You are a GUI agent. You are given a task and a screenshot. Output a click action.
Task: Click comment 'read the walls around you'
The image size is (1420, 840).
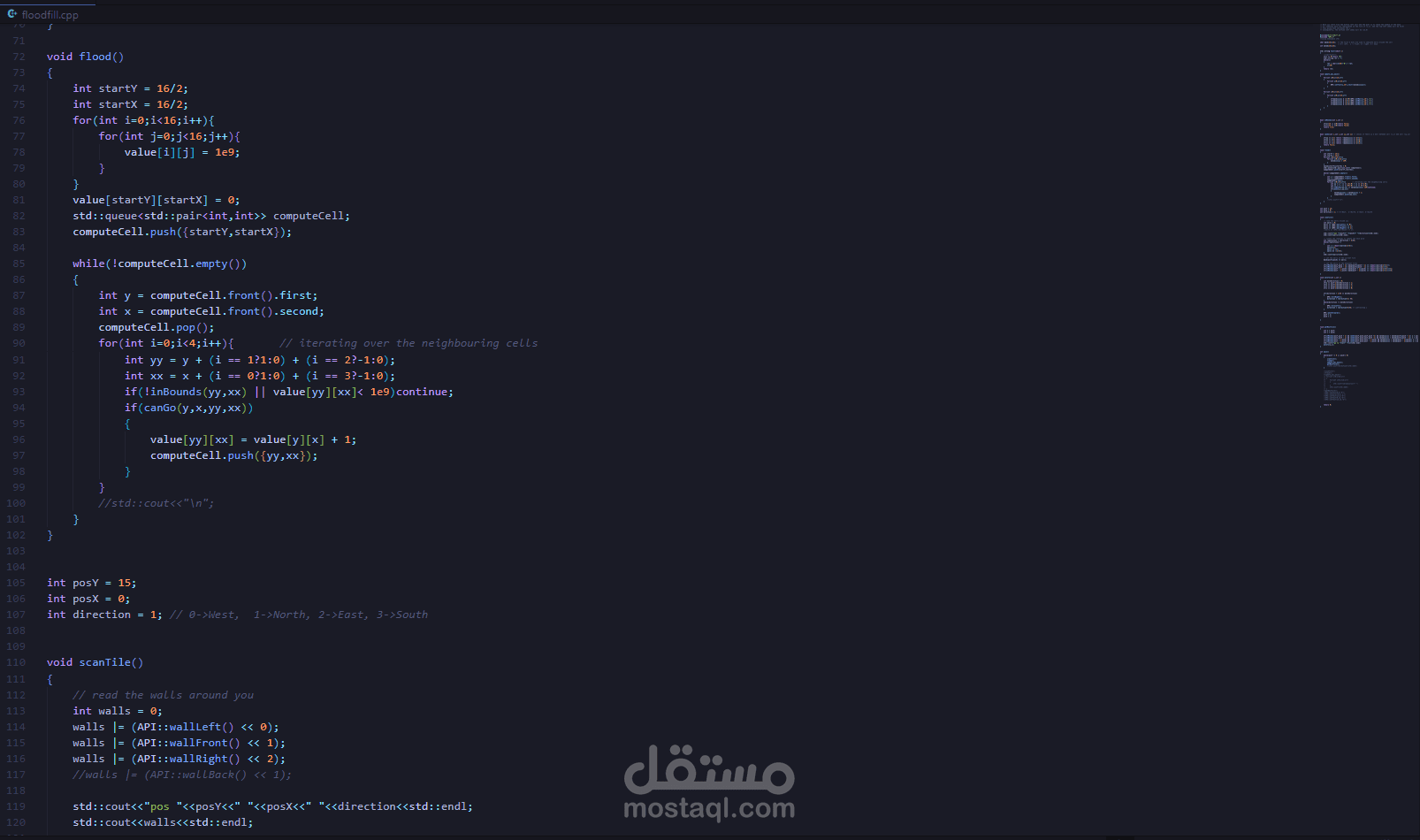coord(163,695)
